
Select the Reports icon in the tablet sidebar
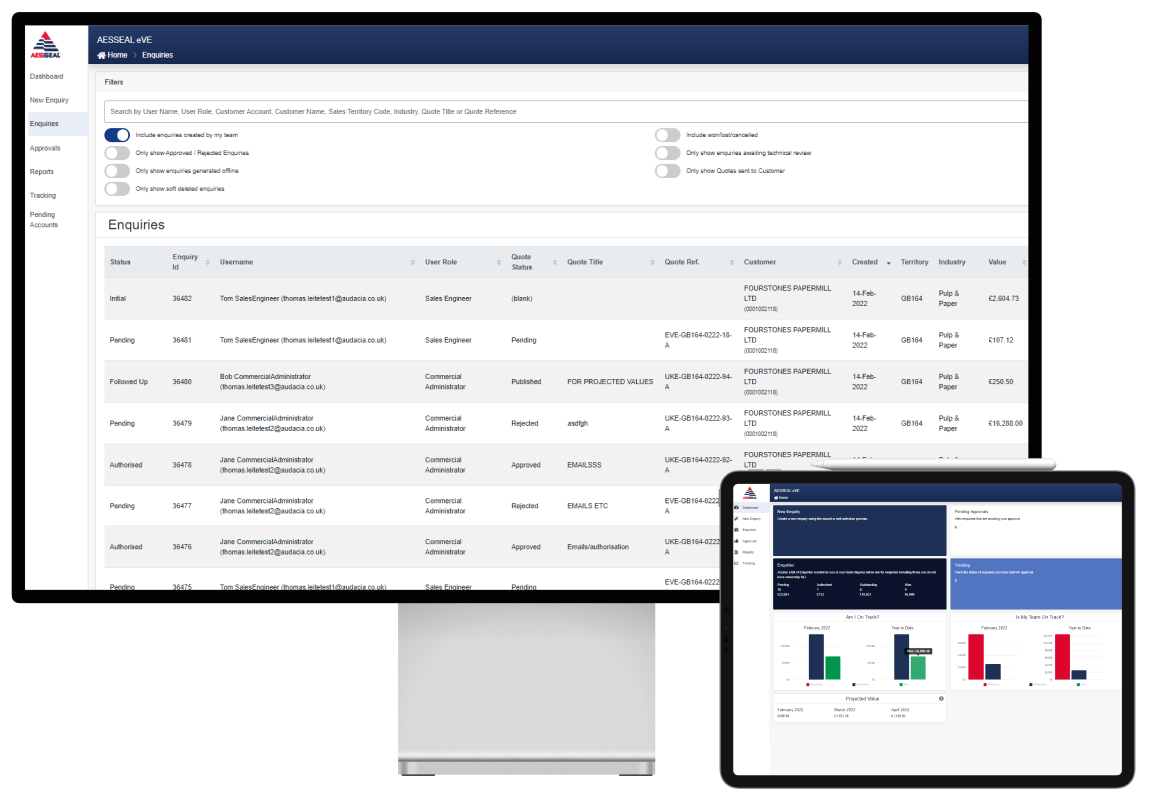pos(736,552)
